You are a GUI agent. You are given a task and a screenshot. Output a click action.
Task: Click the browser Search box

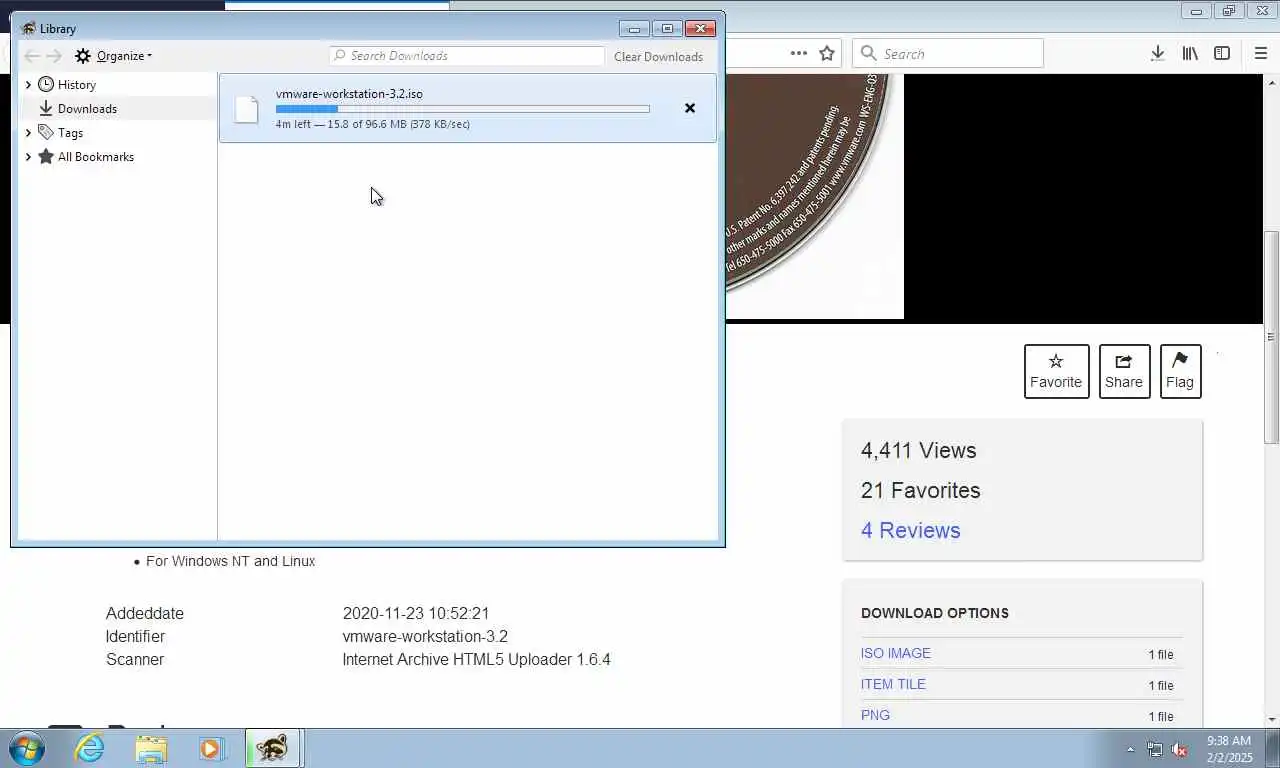click(x=948, y=53)
